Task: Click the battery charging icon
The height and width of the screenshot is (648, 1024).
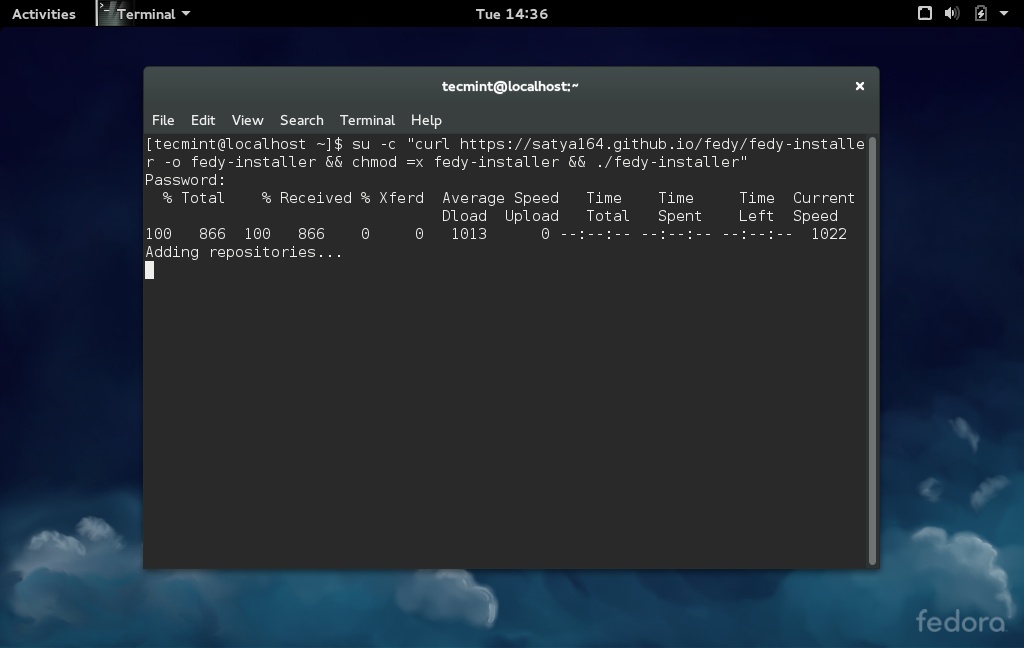Action: point(981,13)
